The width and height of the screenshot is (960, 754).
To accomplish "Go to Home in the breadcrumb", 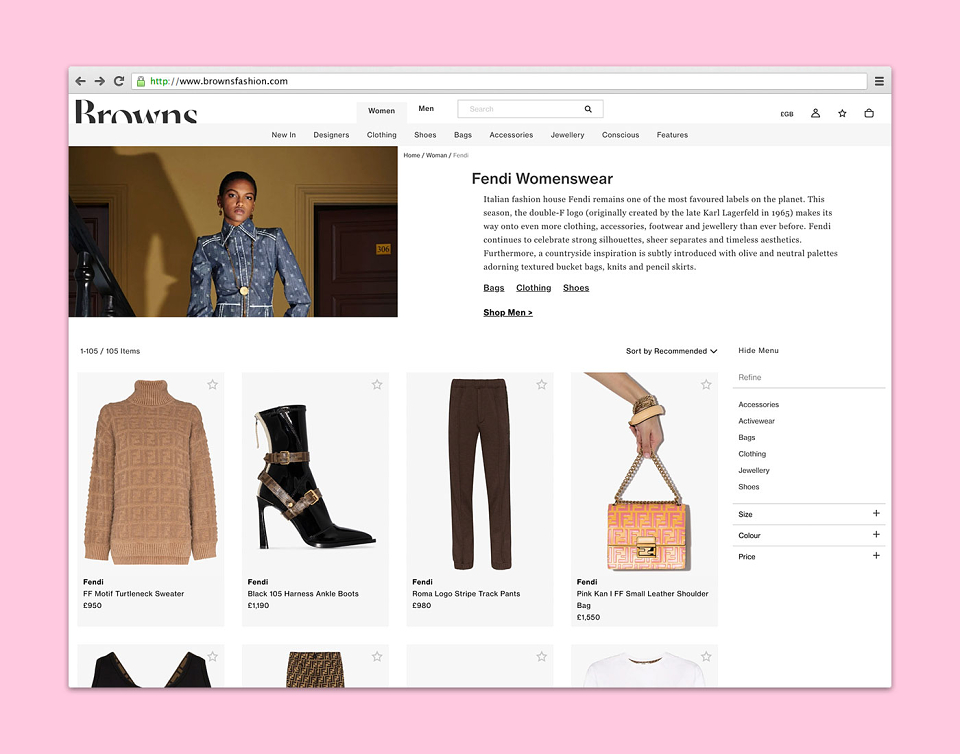I will [411, 155].
